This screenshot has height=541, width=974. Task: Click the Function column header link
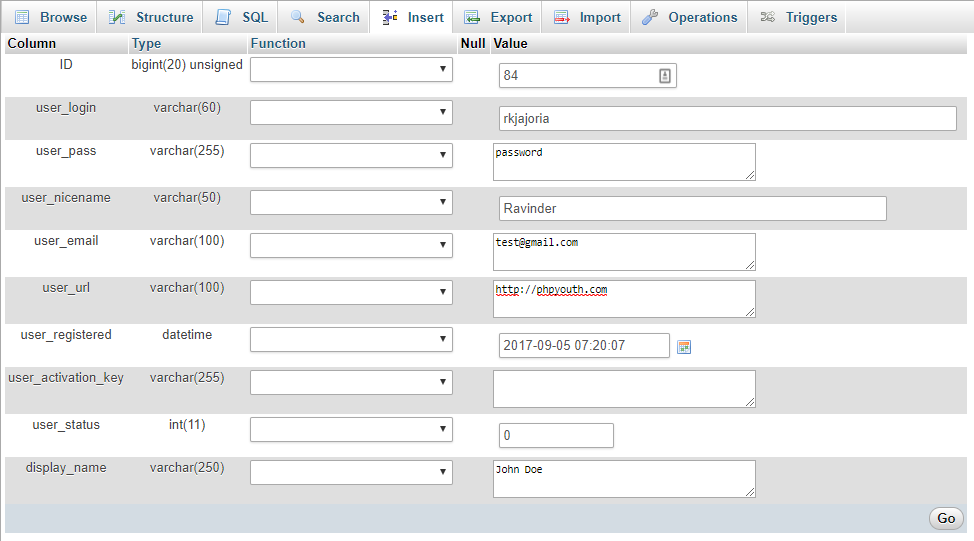point(278,43)
